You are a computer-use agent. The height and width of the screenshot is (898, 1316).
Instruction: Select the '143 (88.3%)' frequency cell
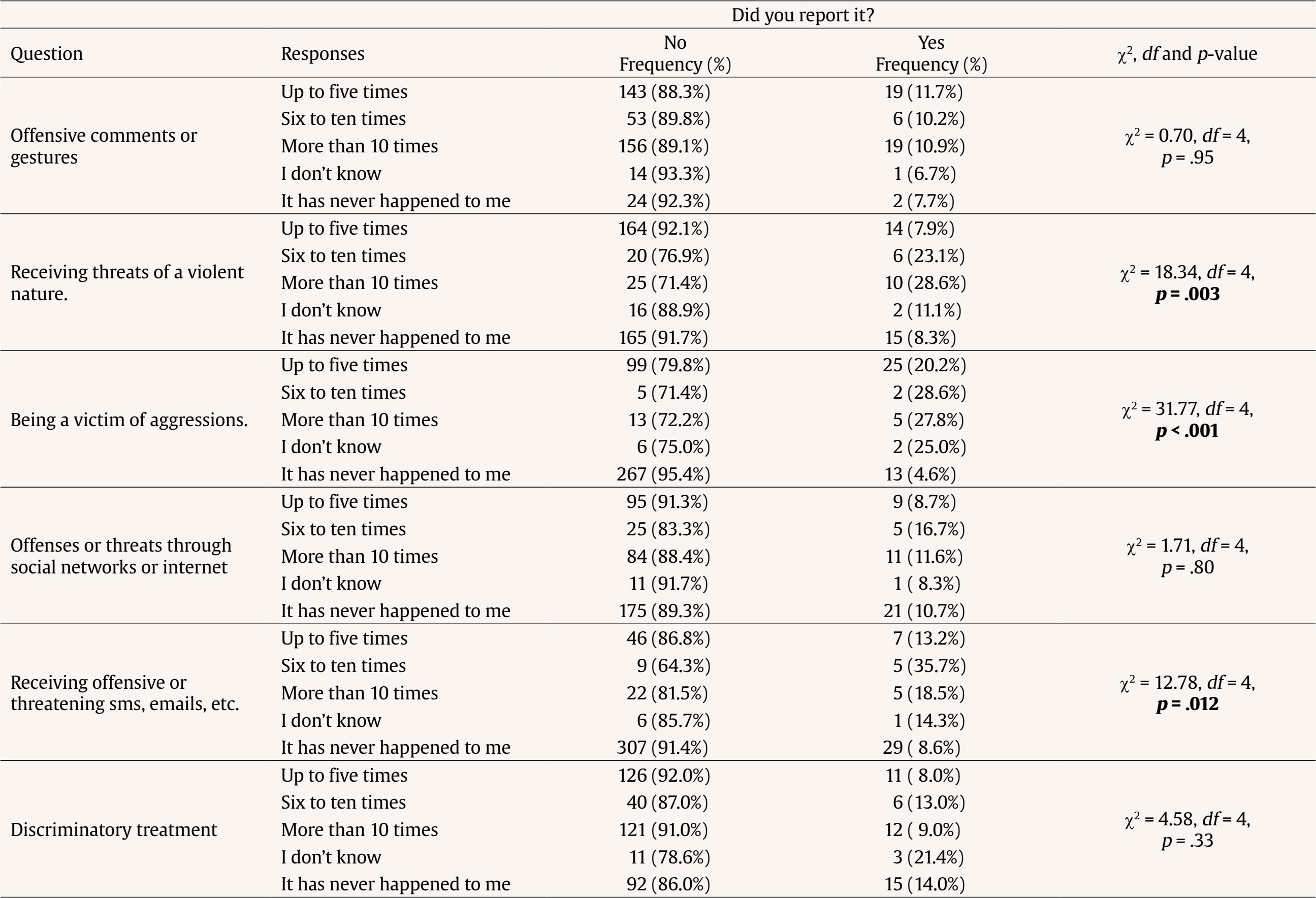[664, 92]
